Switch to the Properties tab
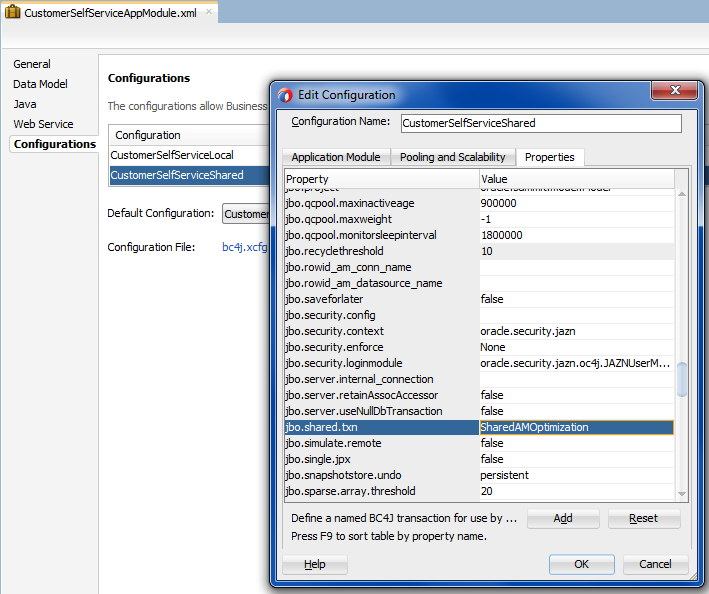The height and width of the screenshot is (594, 709). point(549,157)
